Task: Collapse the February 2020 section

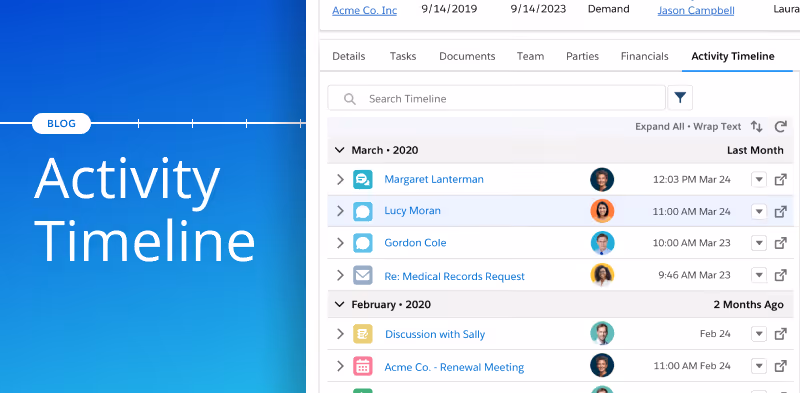Action: pyautogui.click(x=339, y=304)
